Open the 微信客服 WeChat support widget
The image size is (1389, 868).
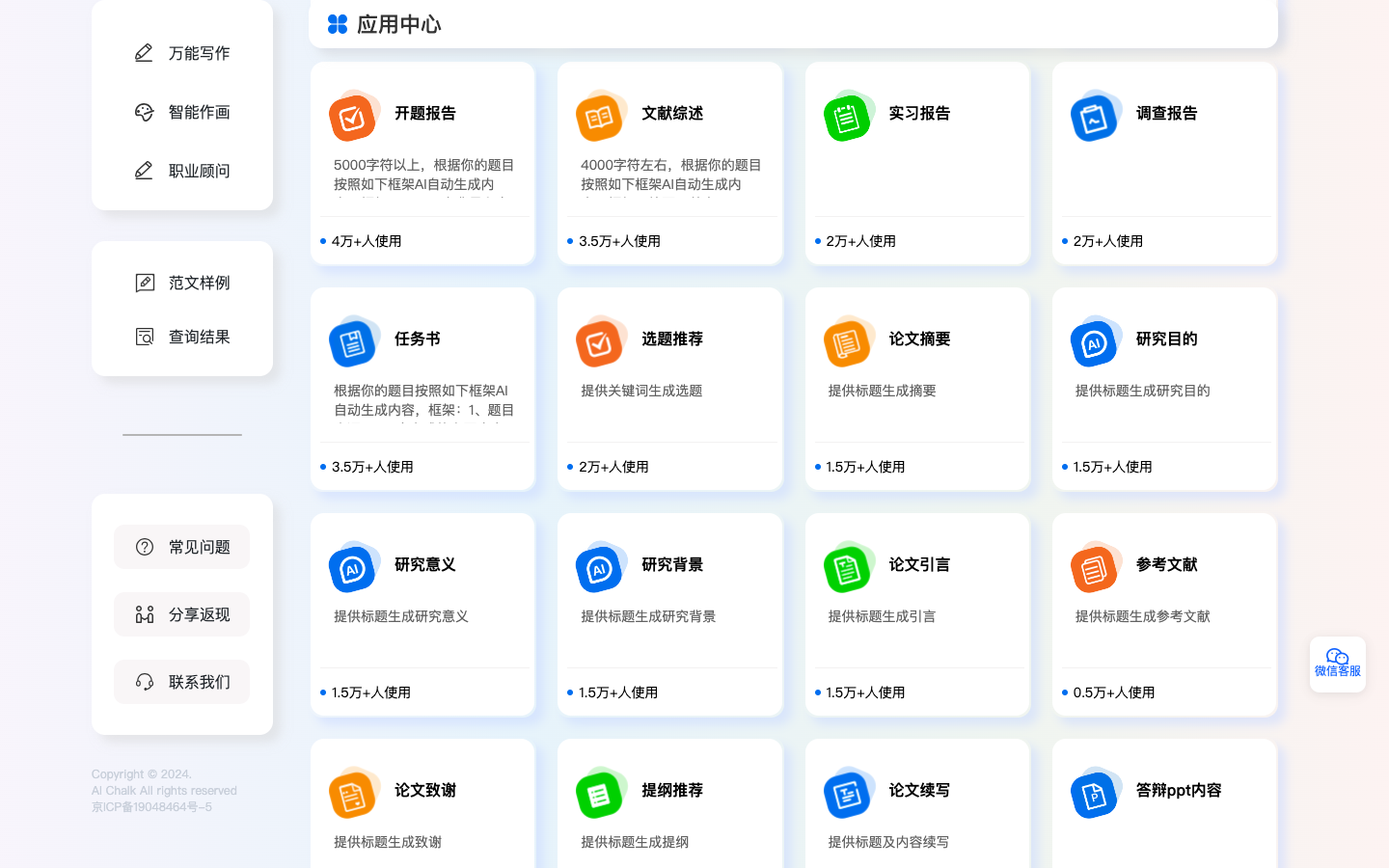click(1338, 664)
